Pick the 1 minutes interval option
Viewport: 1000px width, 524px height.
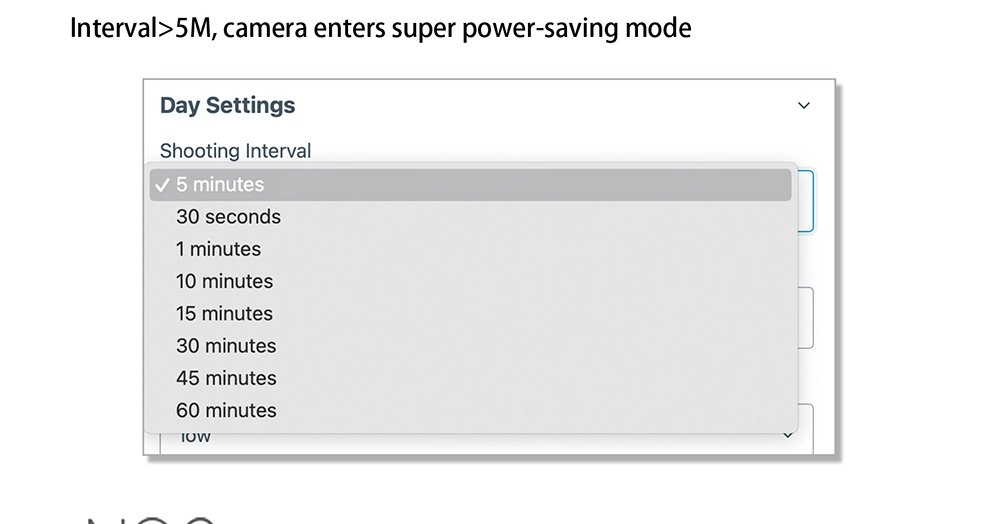pyautogui.click(x=218, y=249)
